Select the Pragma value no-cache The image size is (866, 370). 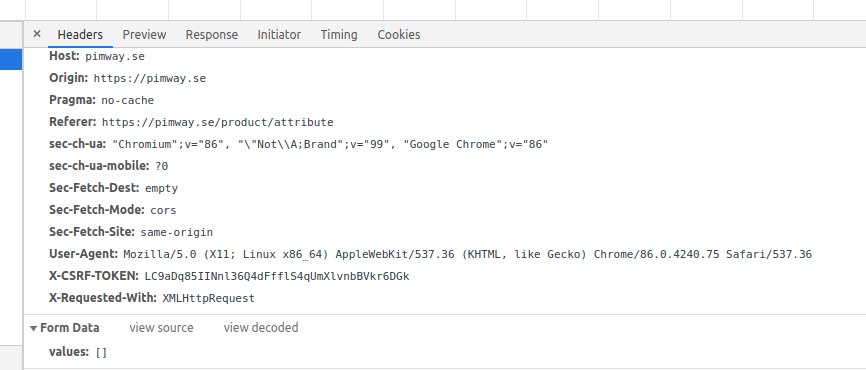128,101
